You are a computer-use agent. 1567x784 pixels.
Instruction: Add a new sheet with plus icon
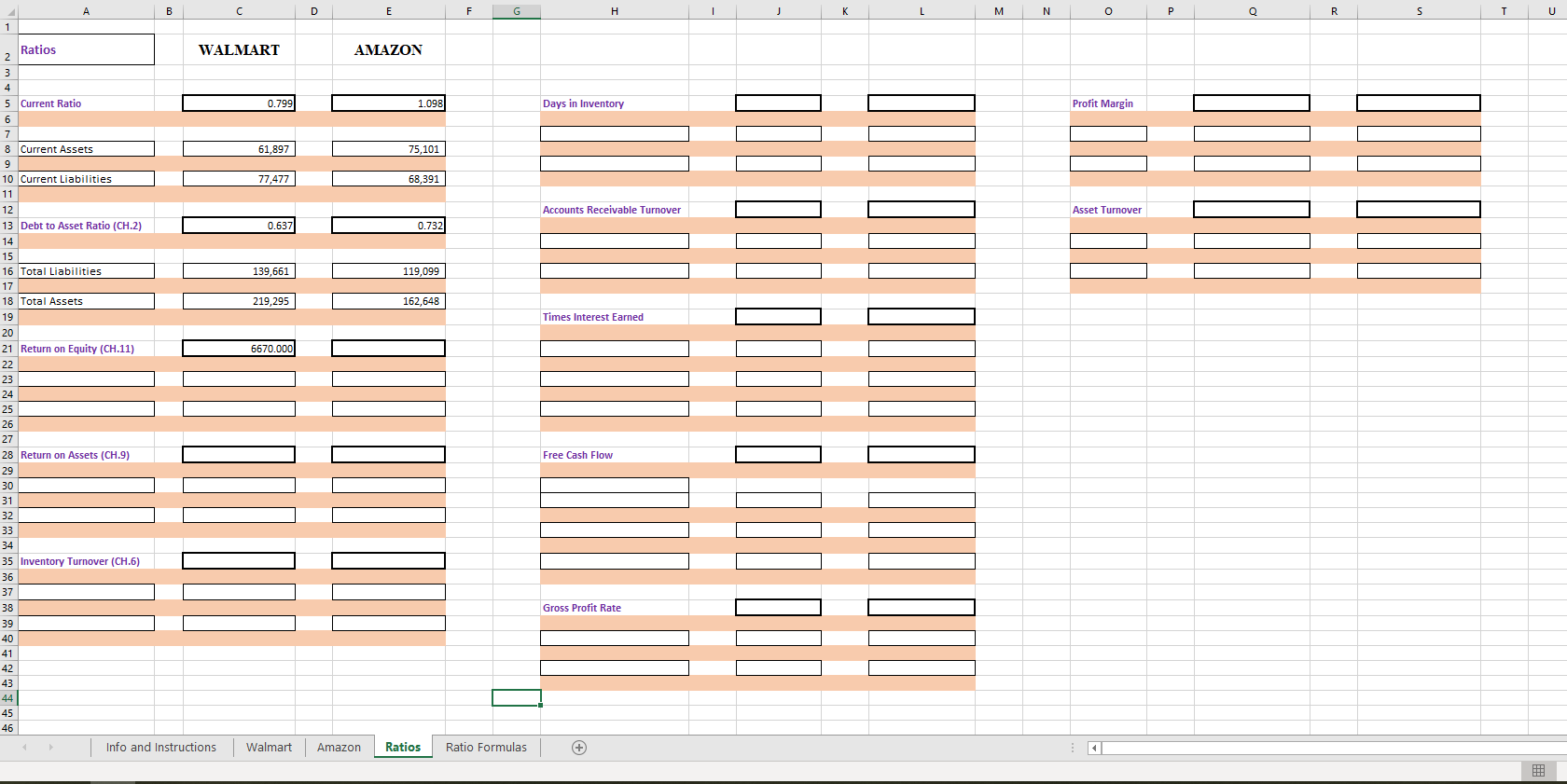[579, 748]
